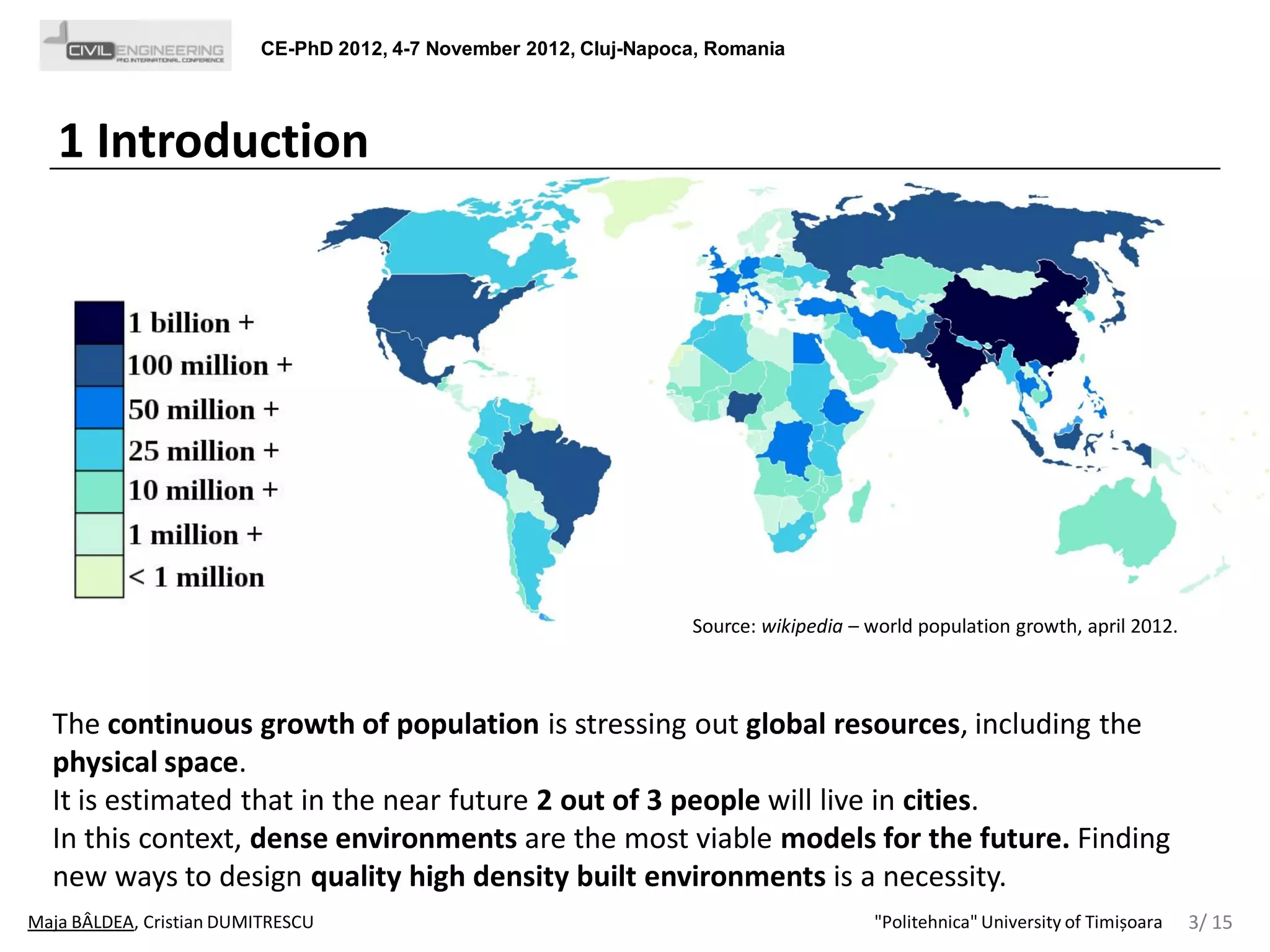1270x952 pixels.
Task: Click the underlined Maja BÂLDEA author name
Action: (81, 922)
